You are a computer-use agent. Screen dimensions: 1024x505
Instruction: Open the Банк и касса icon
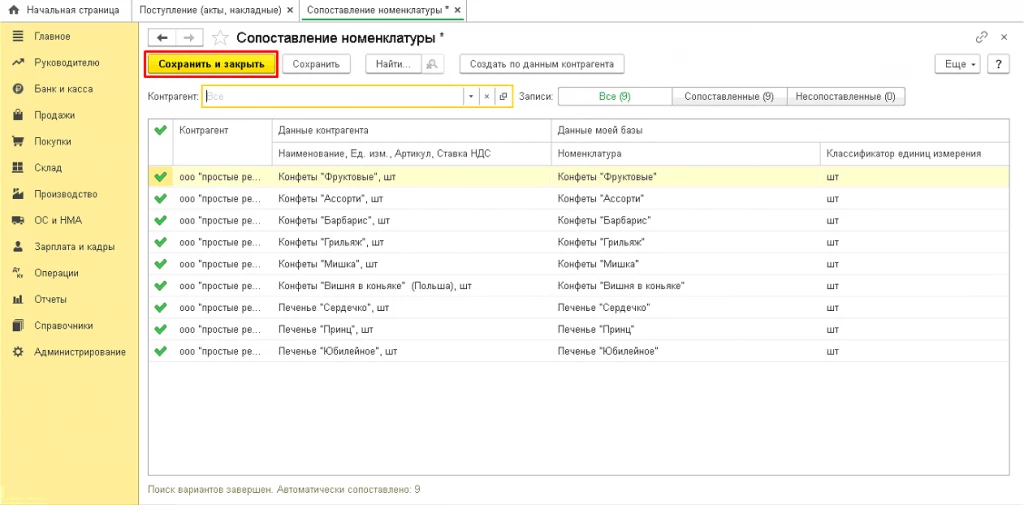pos(18,89)
